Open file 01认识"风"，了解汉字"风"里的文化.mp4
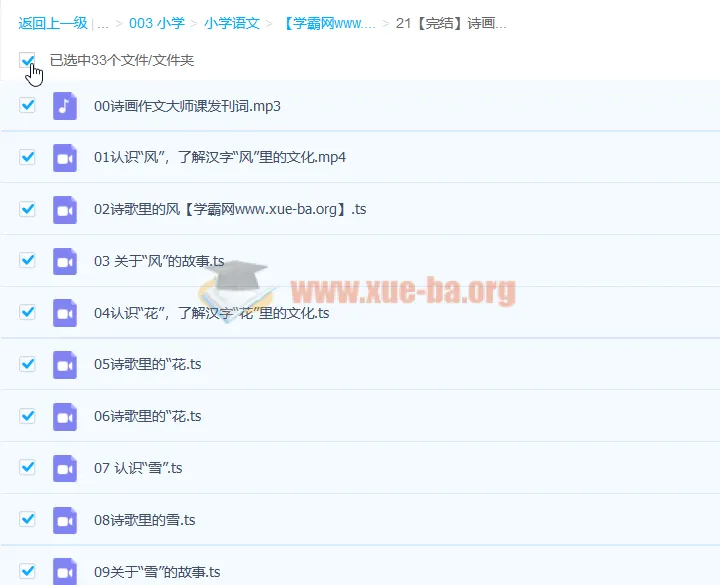720x585 pixels. tap(220, 158)
